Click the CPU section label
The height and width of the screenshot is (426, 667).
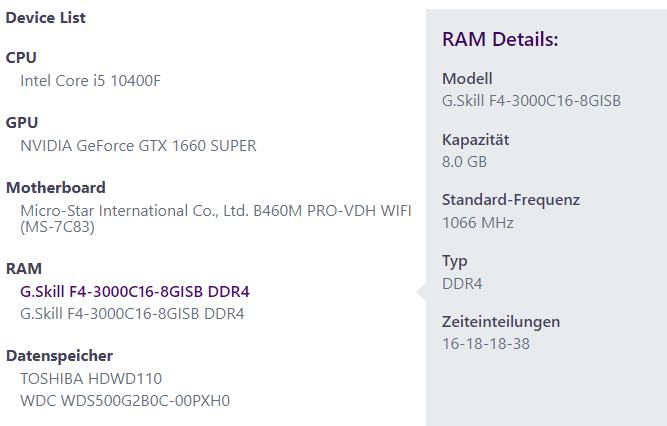point(21,58)
